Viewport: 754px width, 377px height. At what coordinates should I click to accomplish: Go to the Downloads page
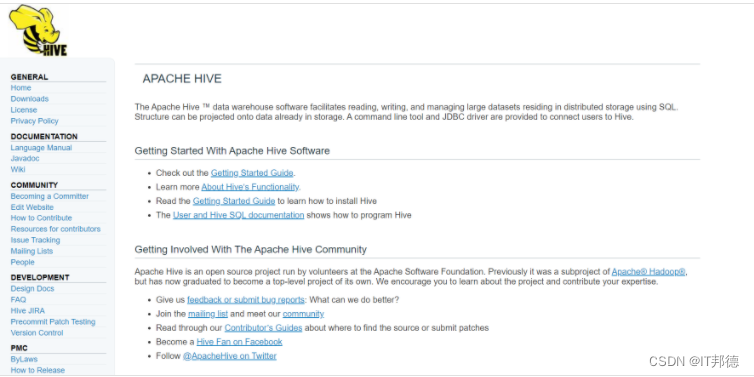[x=30, y=99]
